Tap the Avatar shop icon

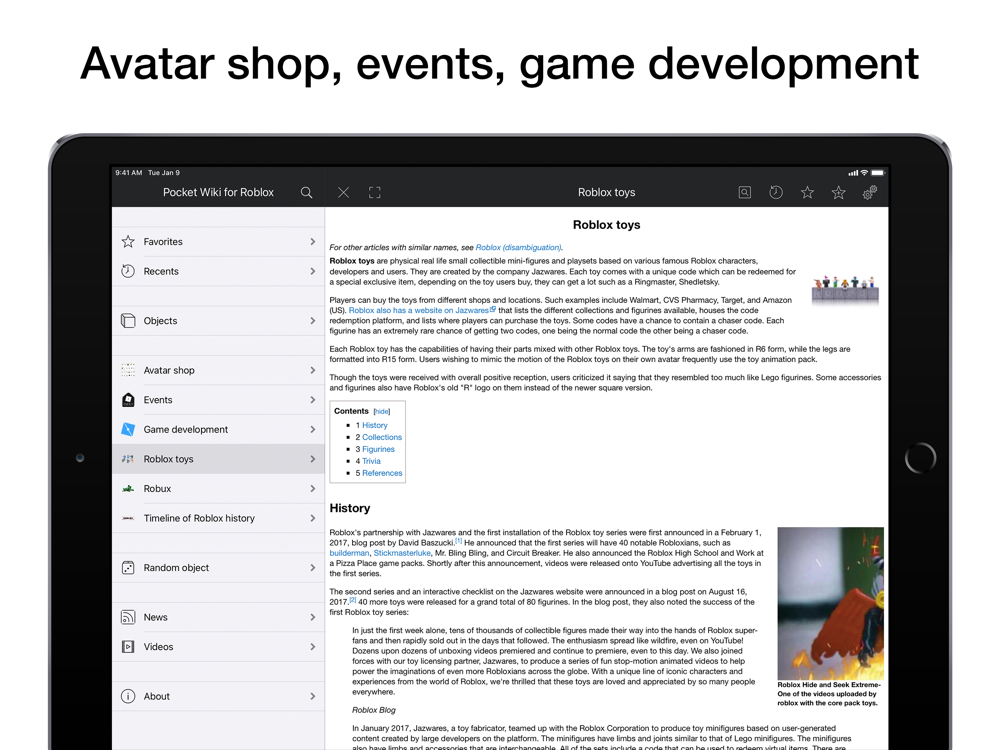[x=128, y=370]
